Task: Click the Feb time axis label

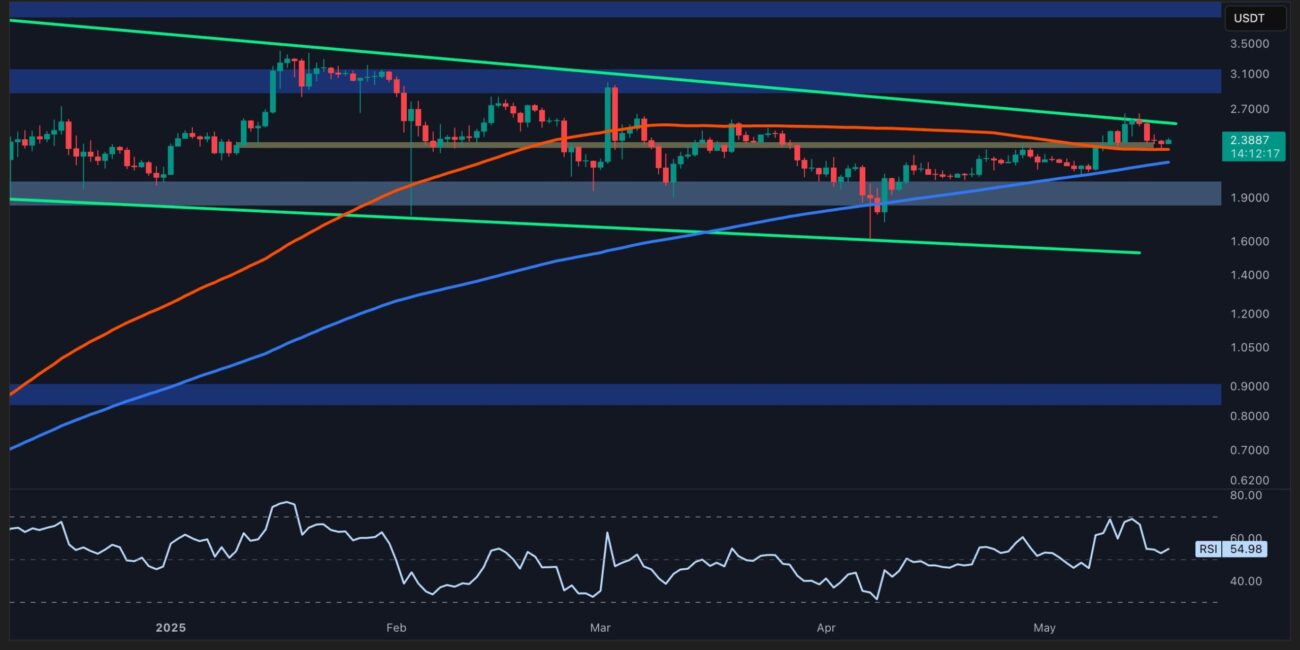Action: [x=396, y=628]
